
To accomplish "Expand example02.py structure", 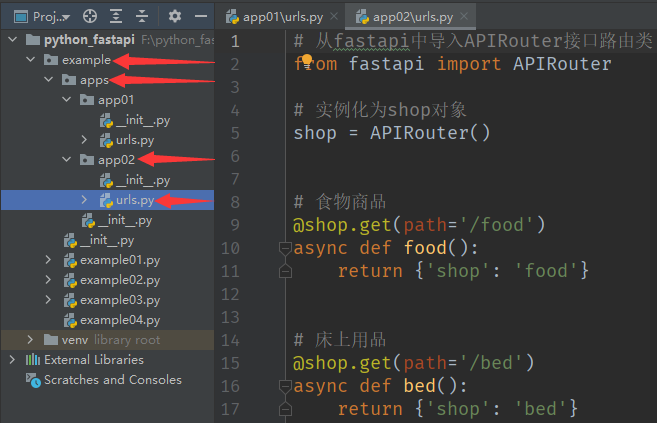I will 48,280.
